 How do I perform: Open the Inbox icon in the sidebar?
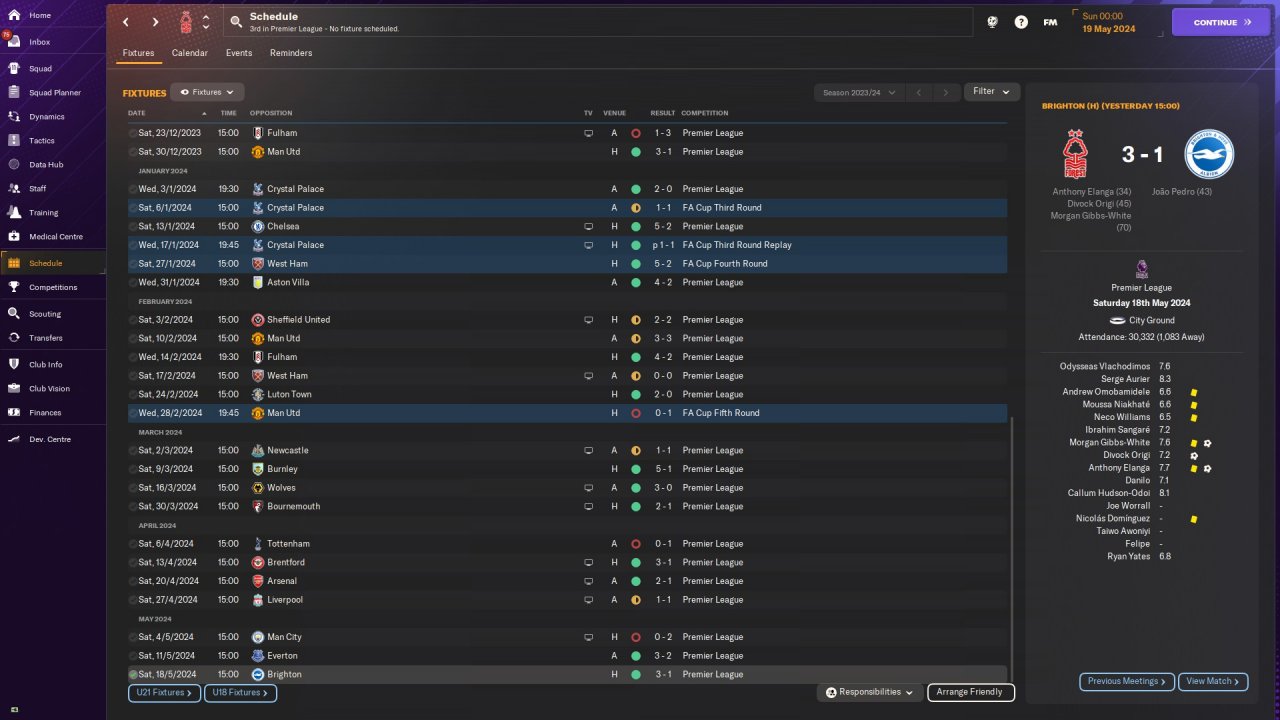tap(14, 42)
